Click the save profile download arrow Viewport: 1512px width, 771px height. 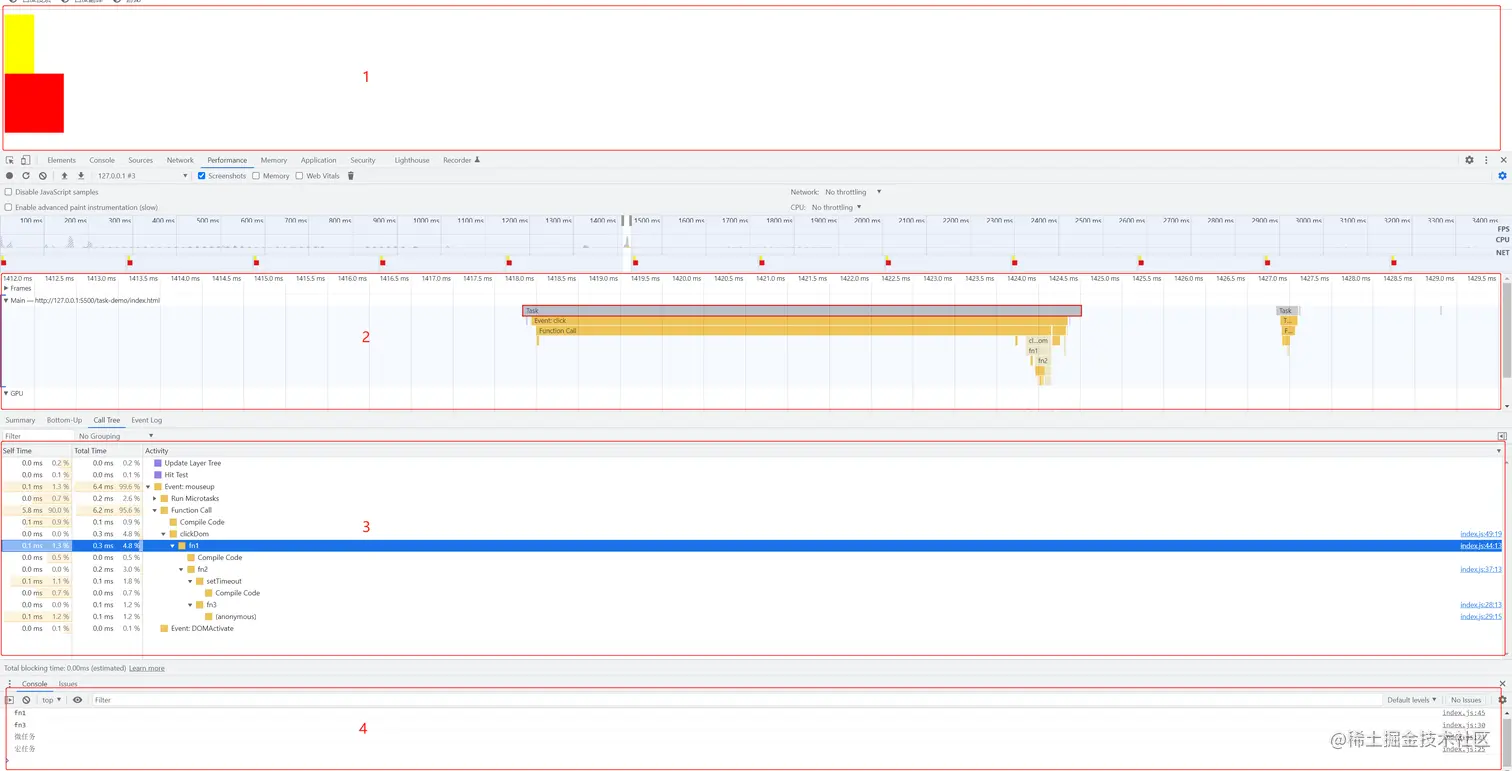click(x=81, y=176)
